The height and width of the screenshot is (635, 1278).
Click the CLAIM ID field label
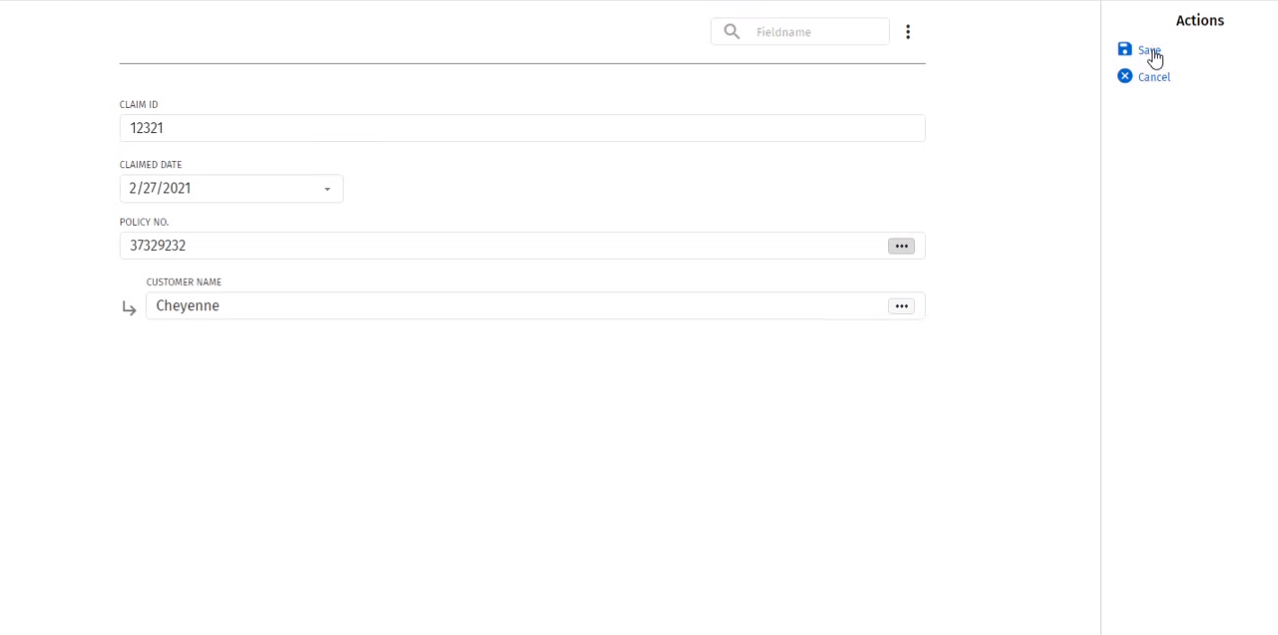point(139,105)
